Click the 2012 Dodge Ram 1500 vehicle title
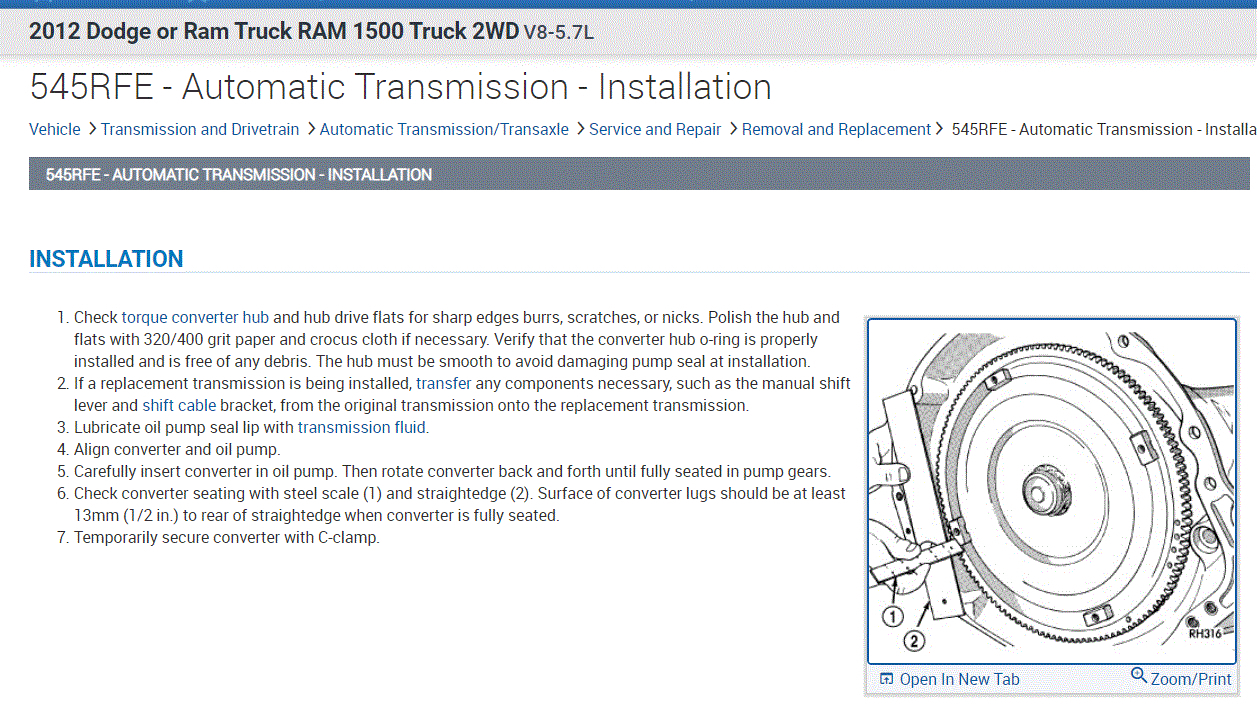Image resolution: width=1257 pixels, height=714 pixels. click(274, 31)
